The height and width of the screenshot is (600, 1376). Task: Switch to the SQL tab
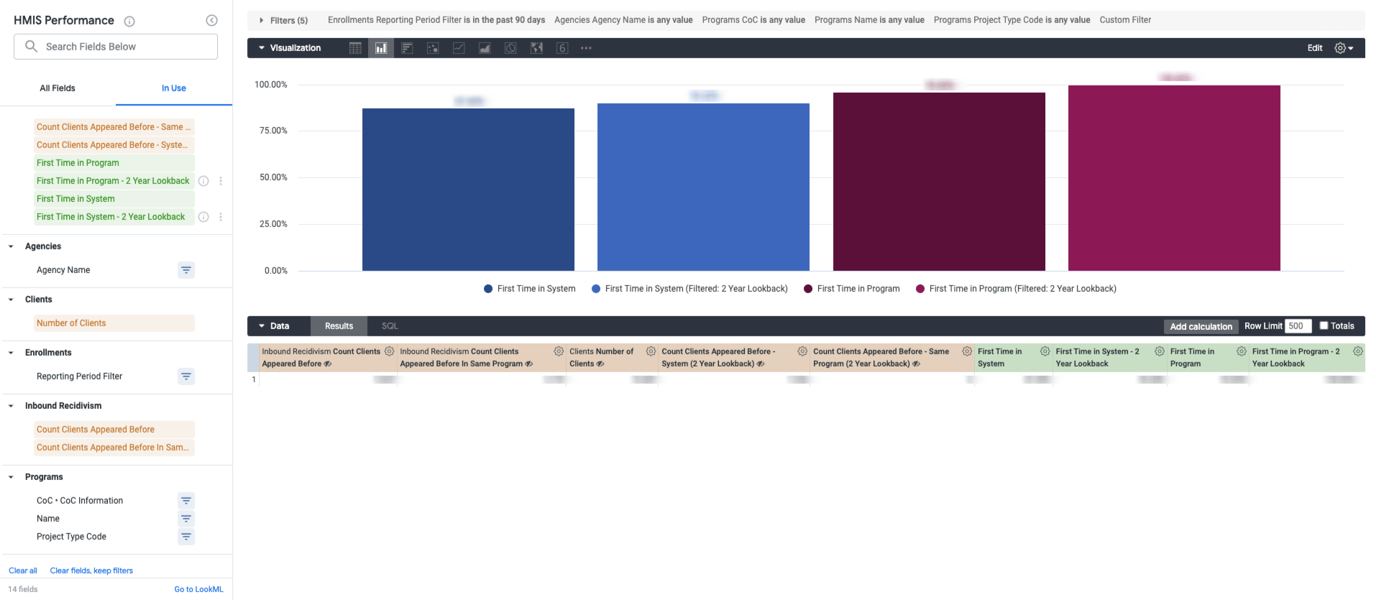pos(389,325)
